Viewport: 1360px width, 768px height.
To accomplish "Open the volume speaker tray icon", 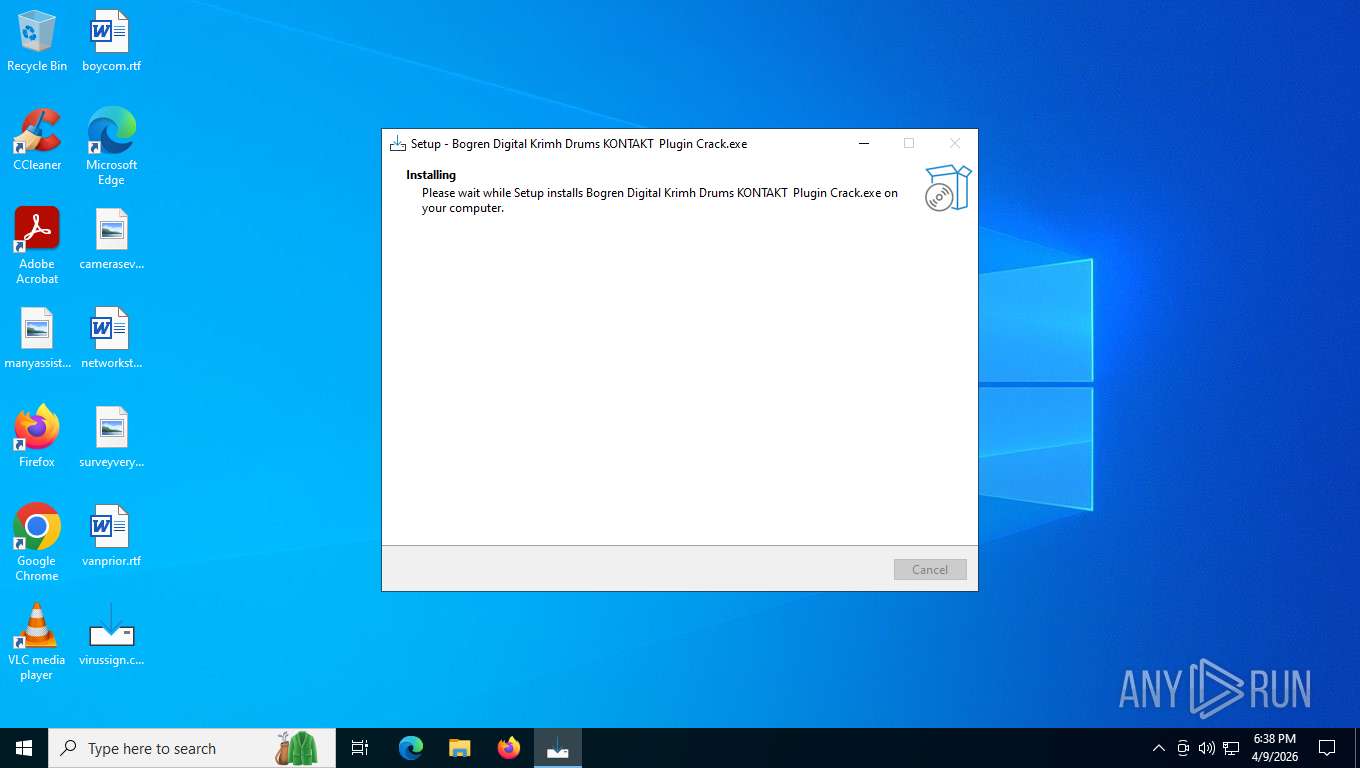I will 1207,748.
